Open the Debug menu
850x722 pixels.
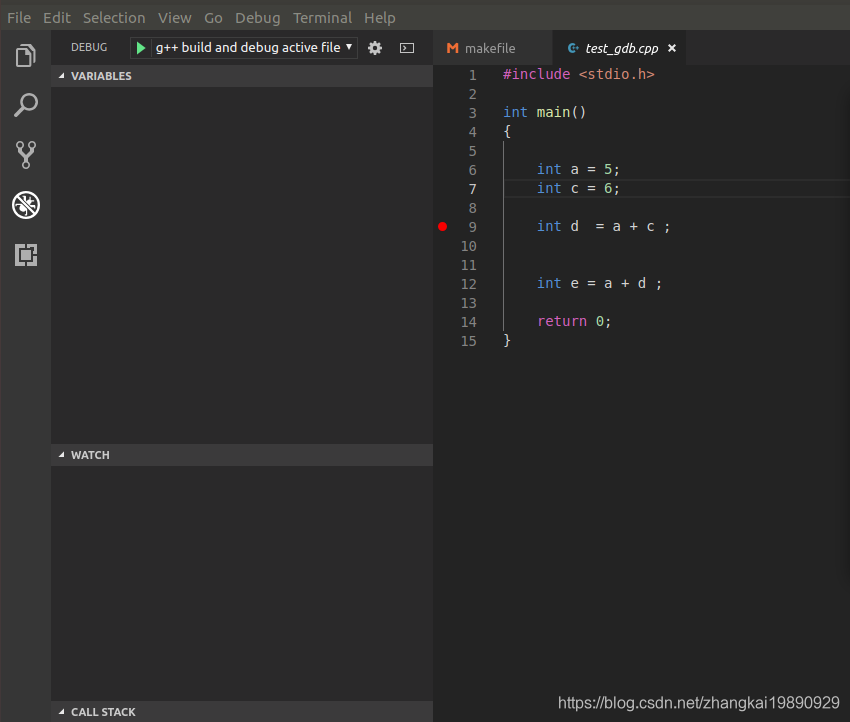coord(257,18)
